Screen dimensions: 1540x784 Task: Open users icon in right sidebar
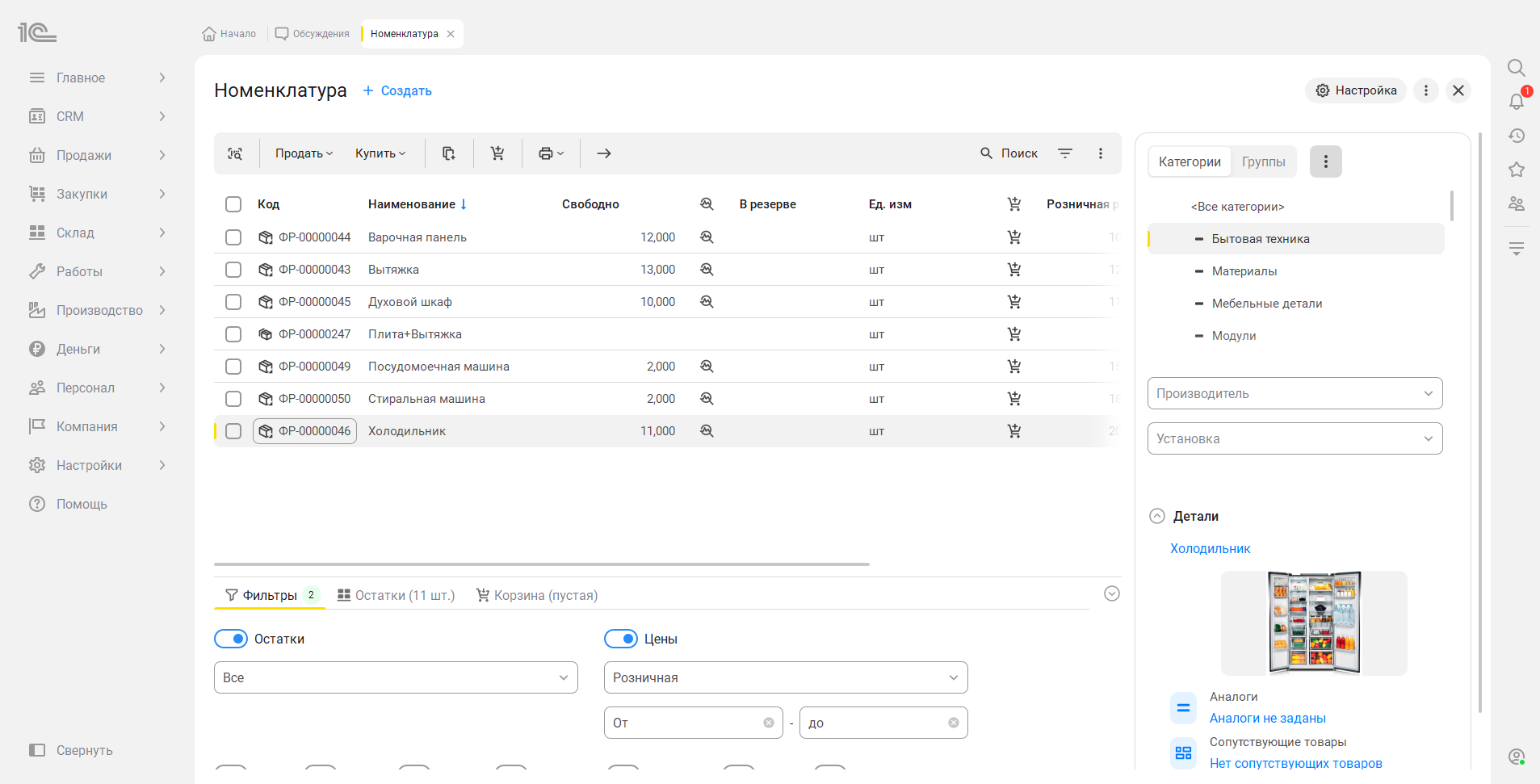(x=1517, y=203)
